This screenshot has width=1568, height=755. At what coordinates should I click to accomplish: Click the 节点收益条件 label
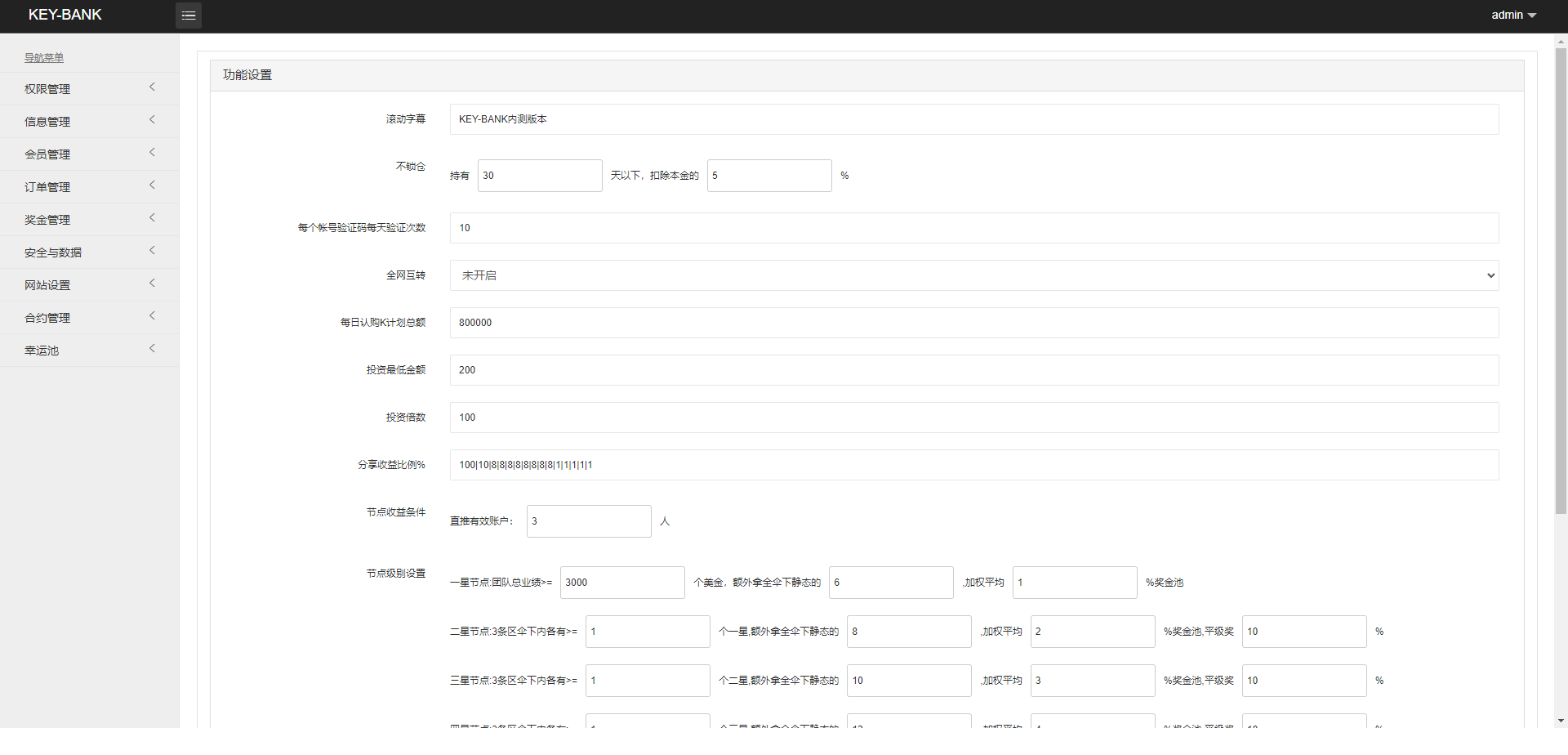(396, 512)
